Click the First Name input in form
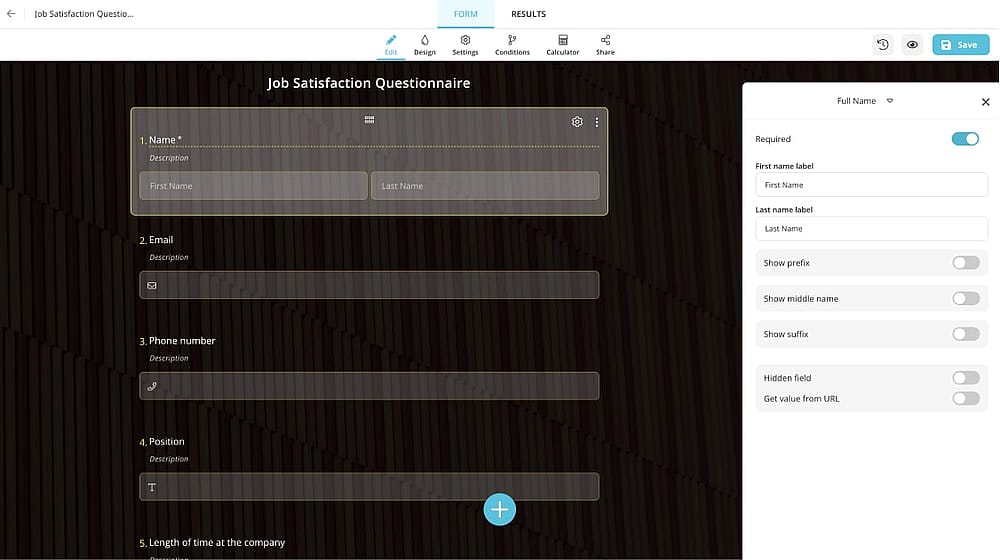Viewport: 1000px width, 560px height. [x=253, y=186]
